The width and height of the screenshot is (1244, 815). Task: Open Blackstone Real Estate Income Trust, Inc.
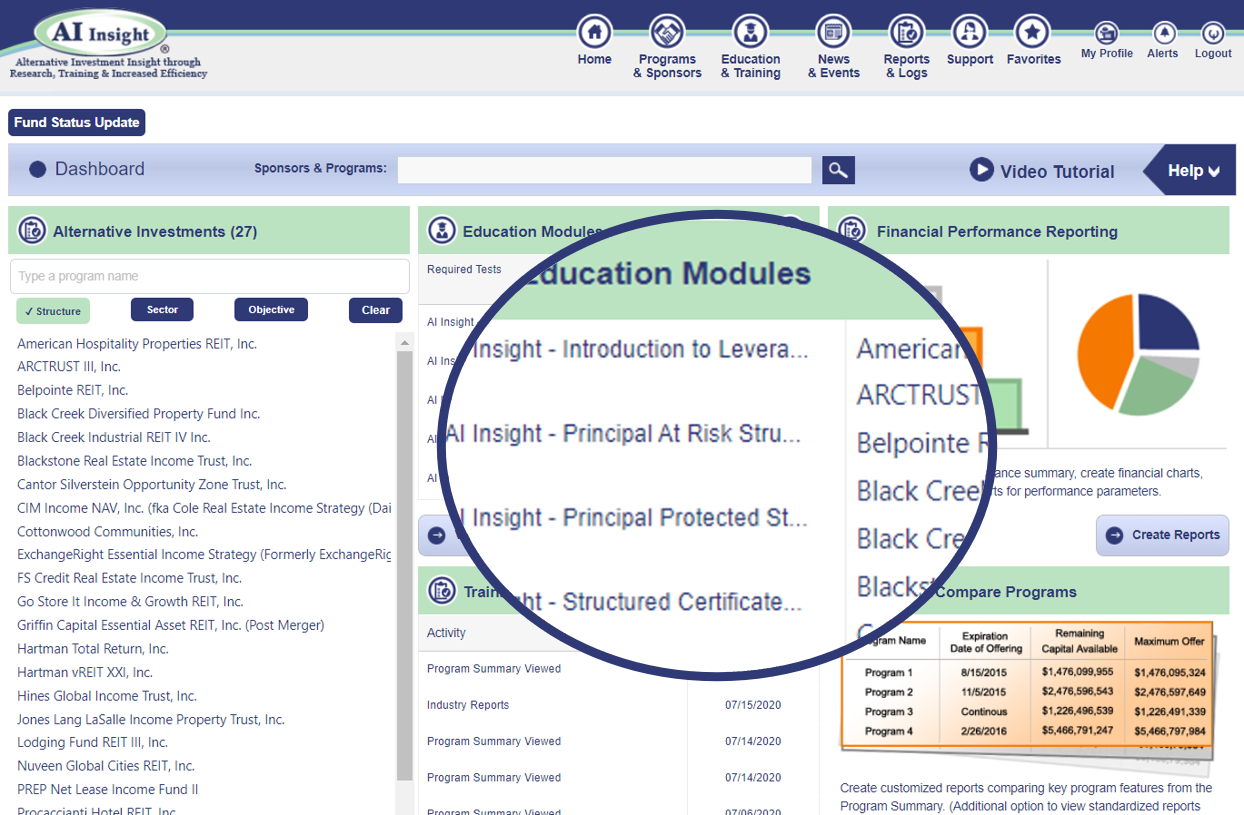coord(135,461)
